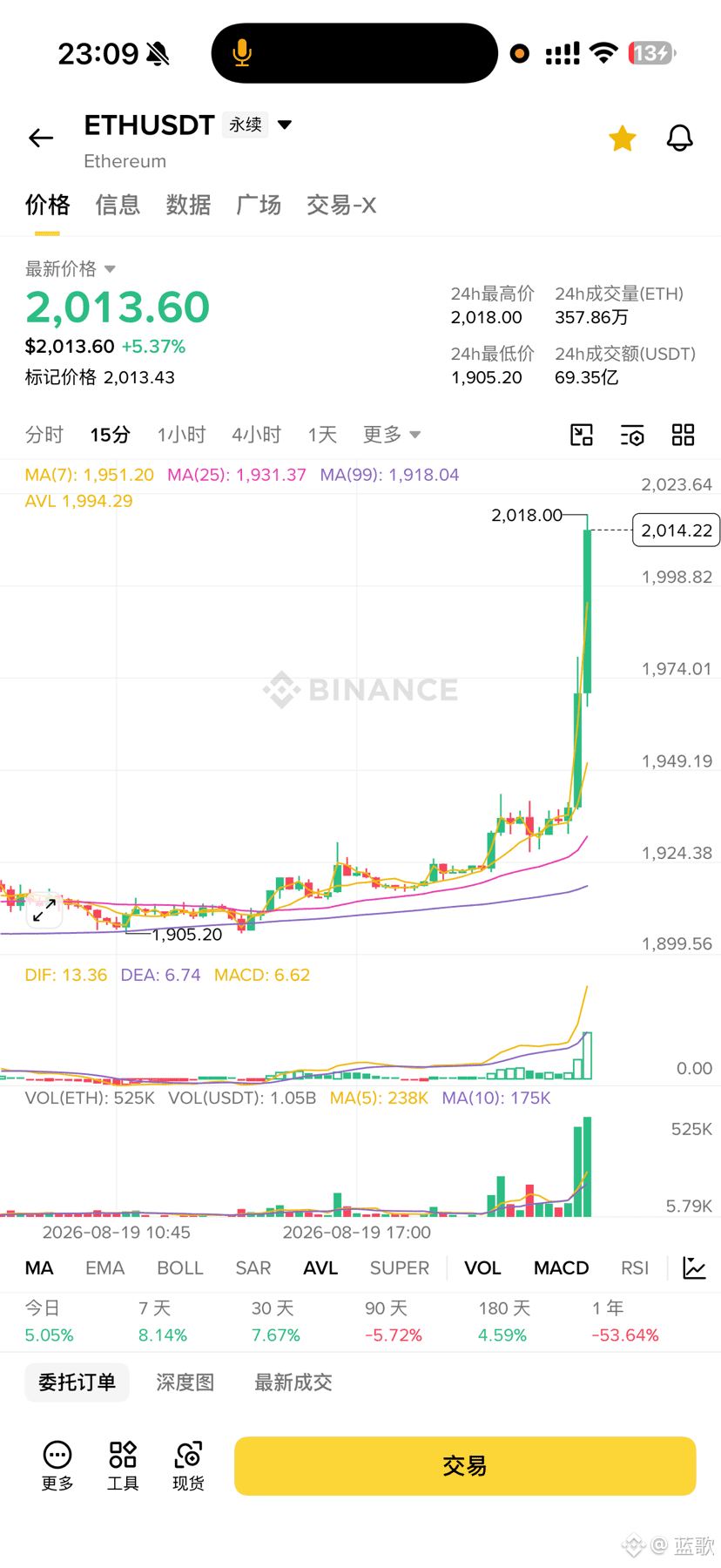Image resolution: width=721 pixels, height=1568 pixels.
Task: Open the 交易-X tab
Action: tap(341, 205)
